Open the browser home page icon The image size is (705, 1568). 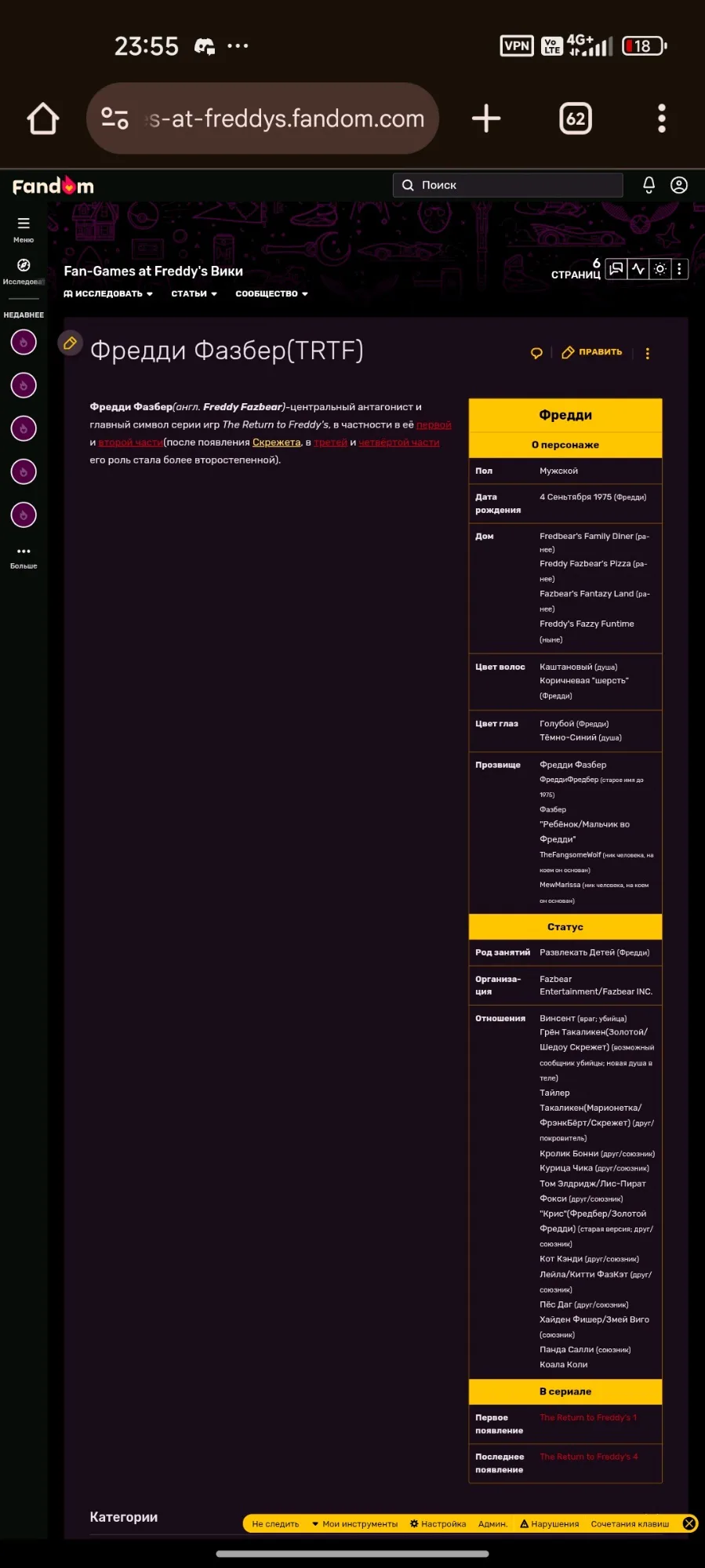pyautogui.click(x=43, y=119)
